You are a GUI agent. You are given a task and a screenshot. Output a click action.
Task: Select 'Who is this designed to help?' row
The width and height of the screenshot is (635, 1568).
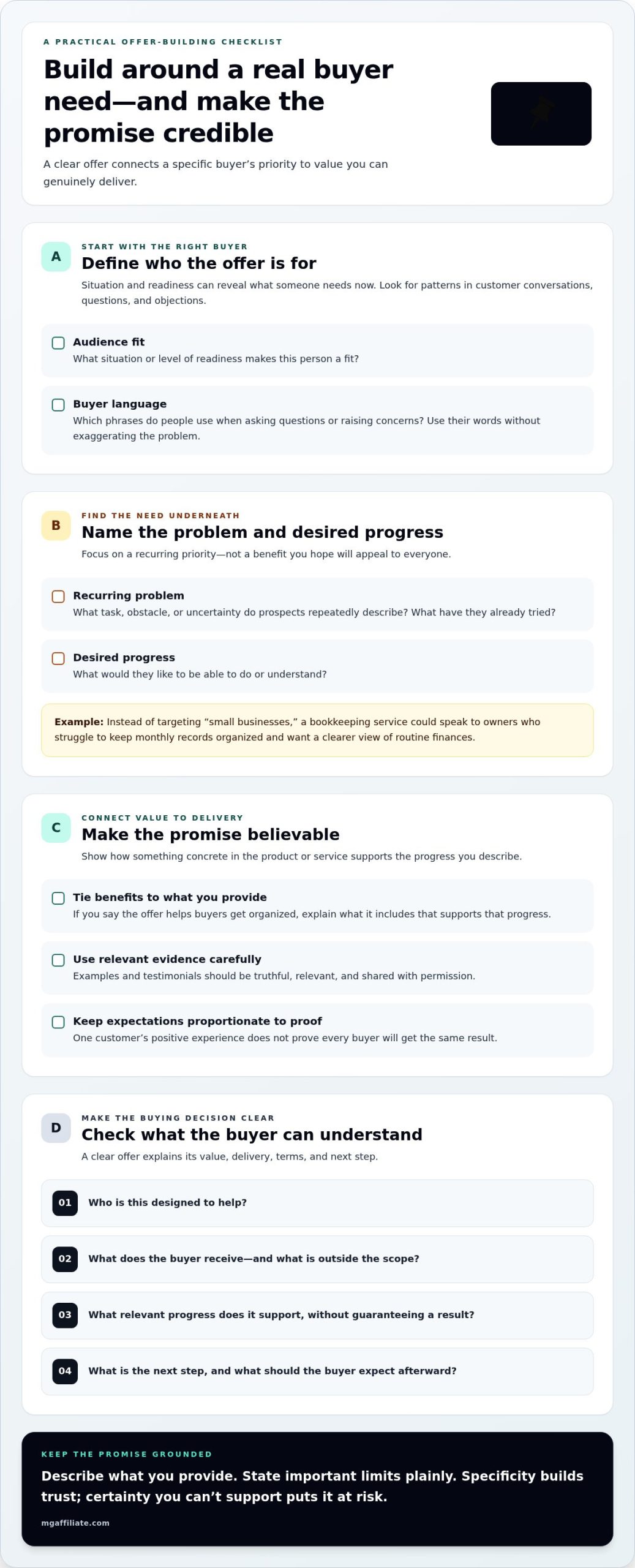317,1203
